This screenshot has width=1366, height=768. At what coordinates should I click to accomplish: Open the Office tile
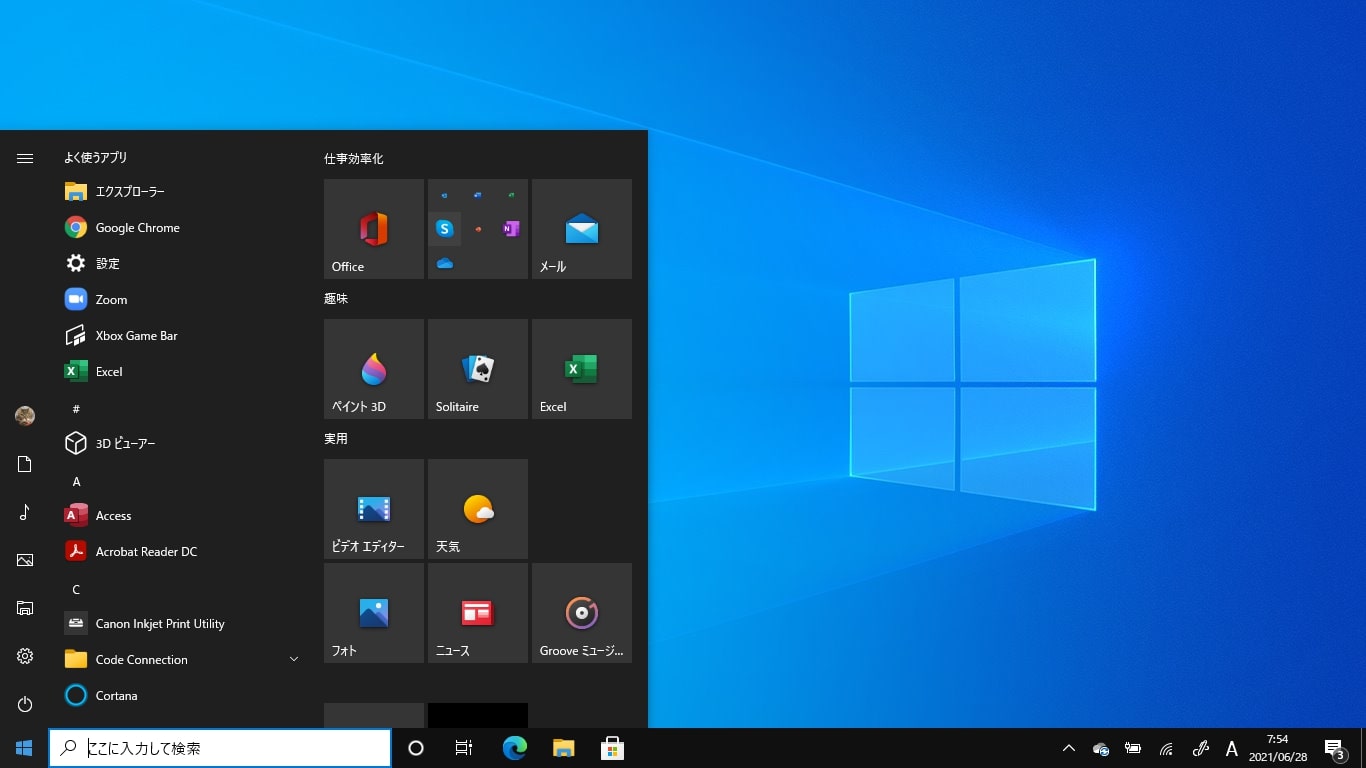point(374,229)
